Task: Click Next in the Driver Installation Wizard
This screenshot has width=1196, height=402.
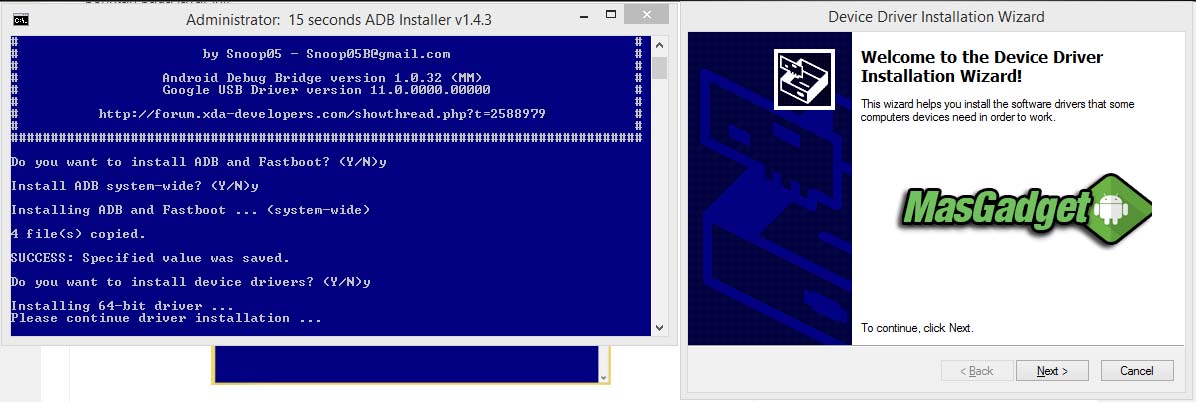Action: [x=1051, y=371]
